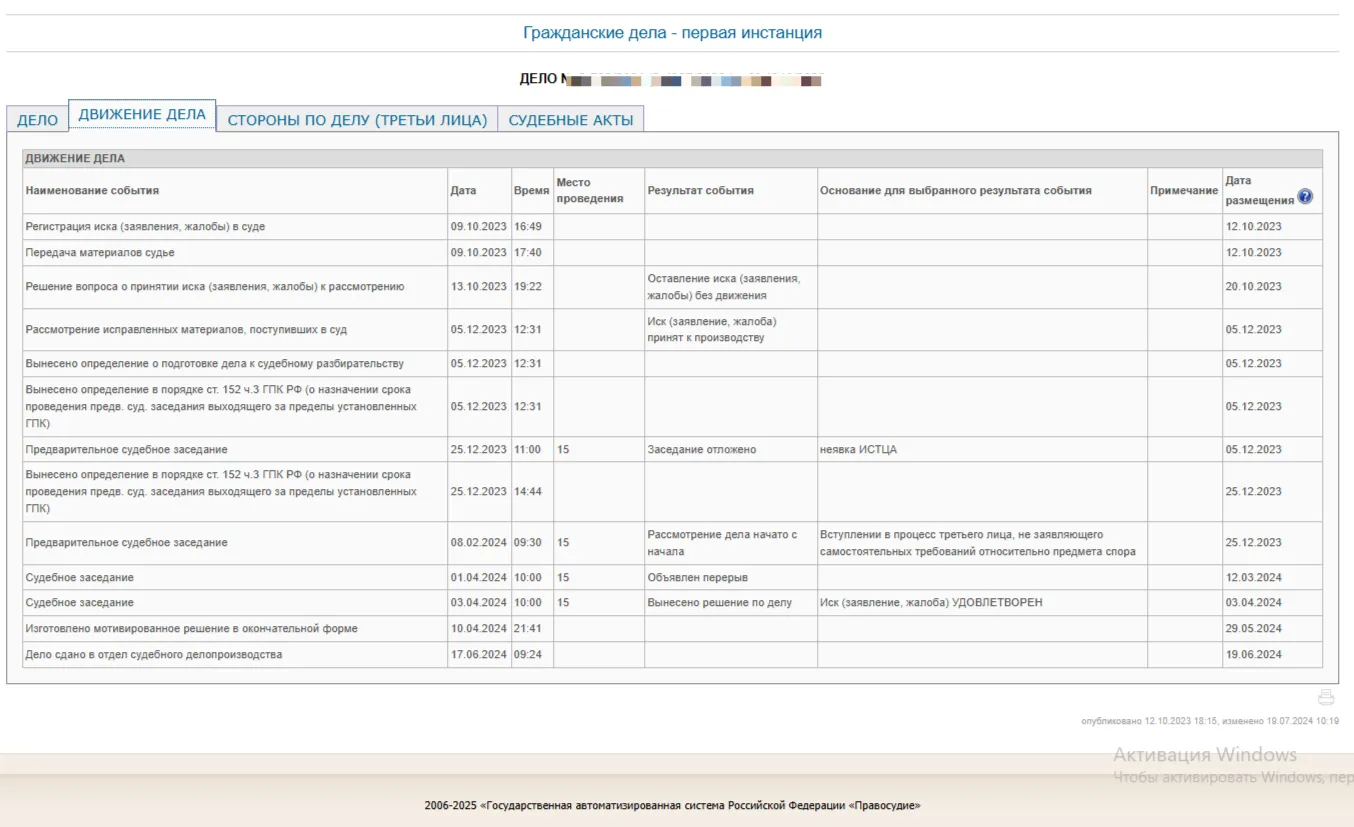
Task: Click result Вынесено решение по делу
Action: point(719,603)
